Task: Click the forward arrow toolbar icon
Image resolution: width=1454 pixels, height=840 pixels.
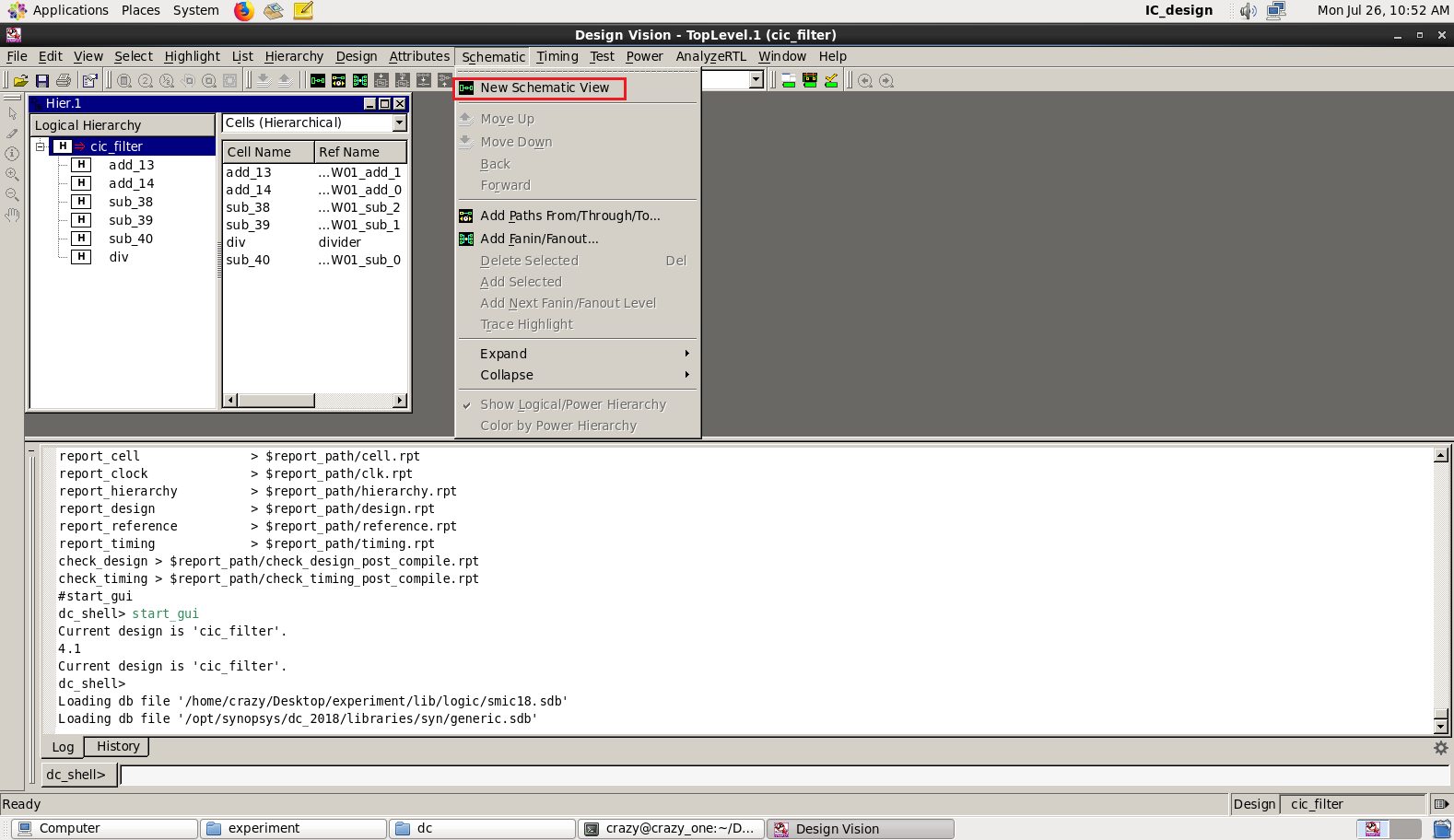Action: click(x=886, y=80)
